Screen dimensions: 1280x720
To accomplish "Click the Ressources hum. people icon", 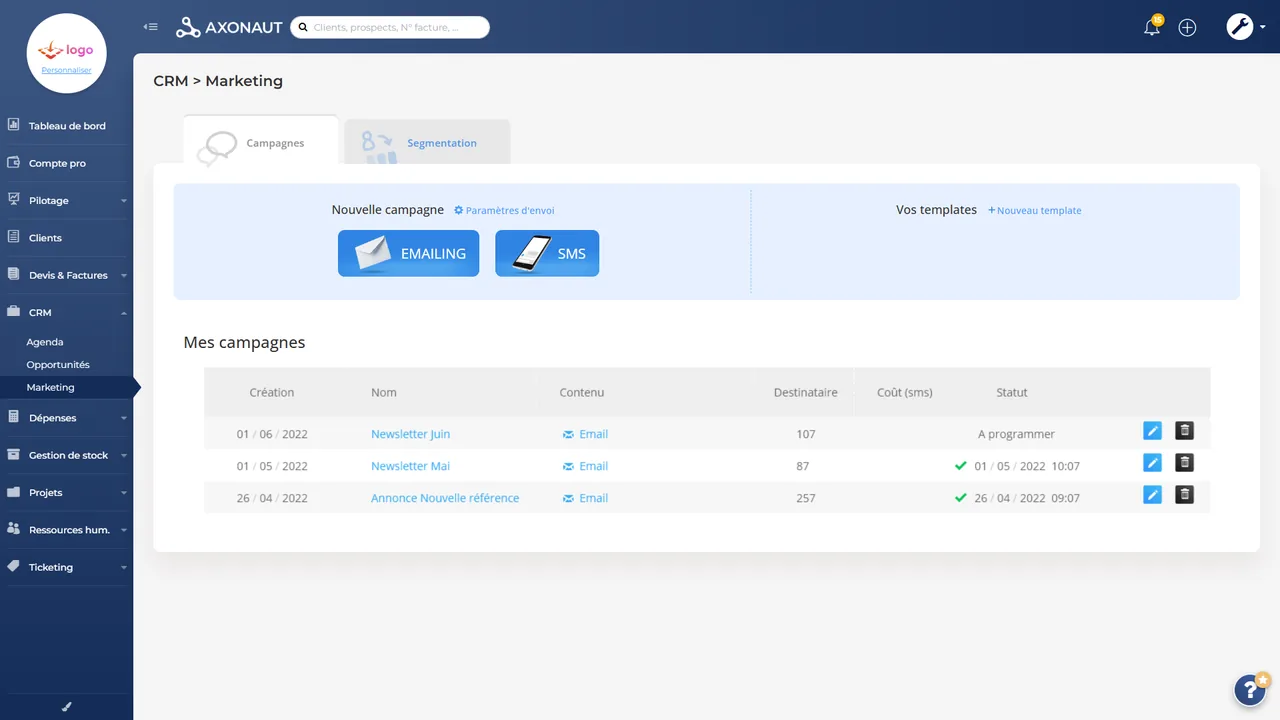I will click(13, 529).
